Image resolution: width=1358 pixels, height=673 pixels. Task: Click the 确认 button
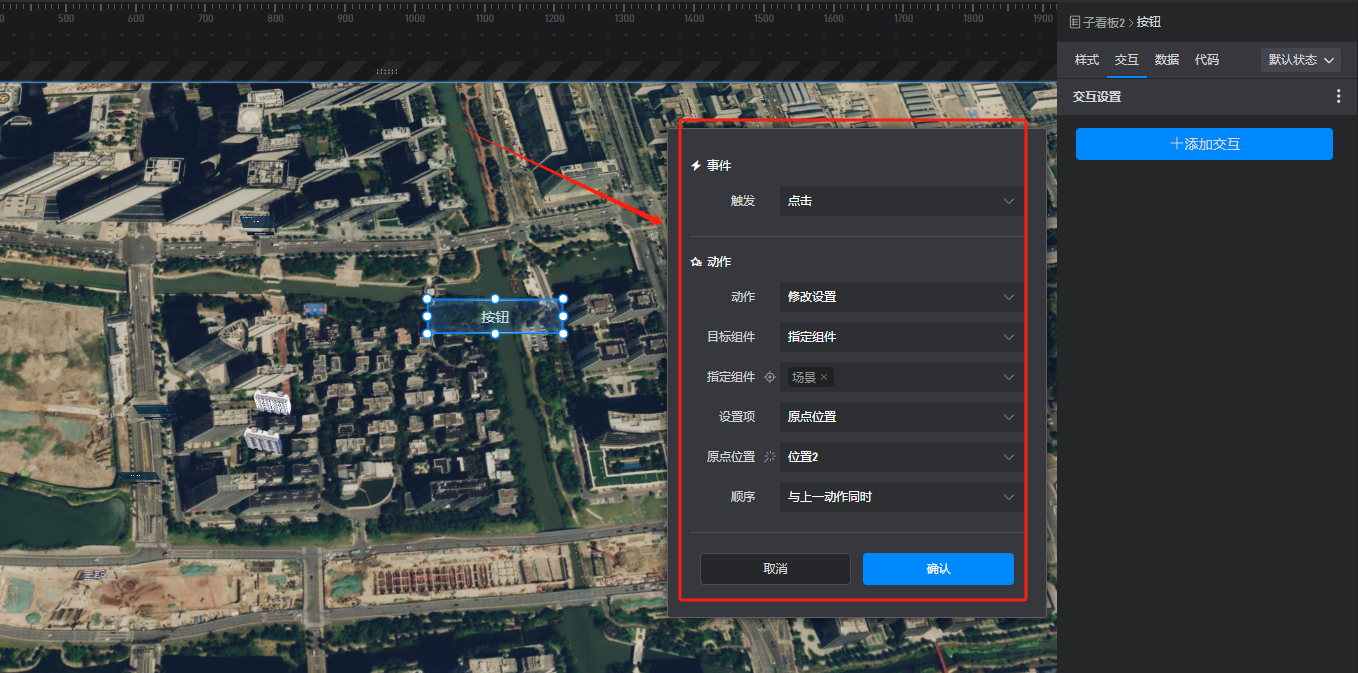point(938,569)
